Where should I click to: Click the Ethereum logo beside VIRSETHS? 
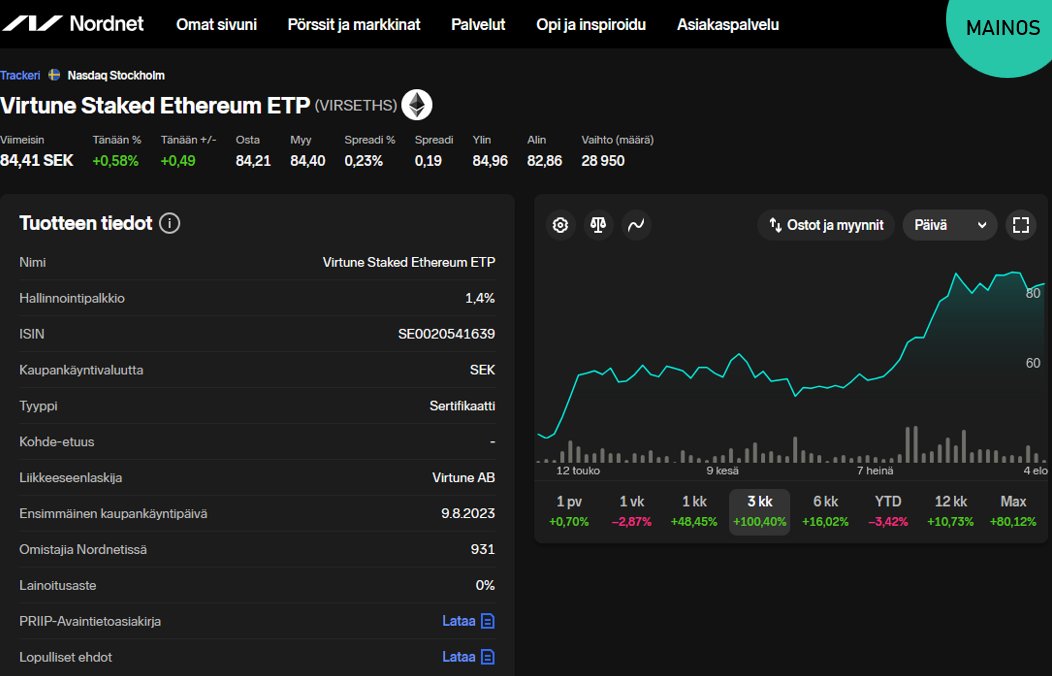416,104
